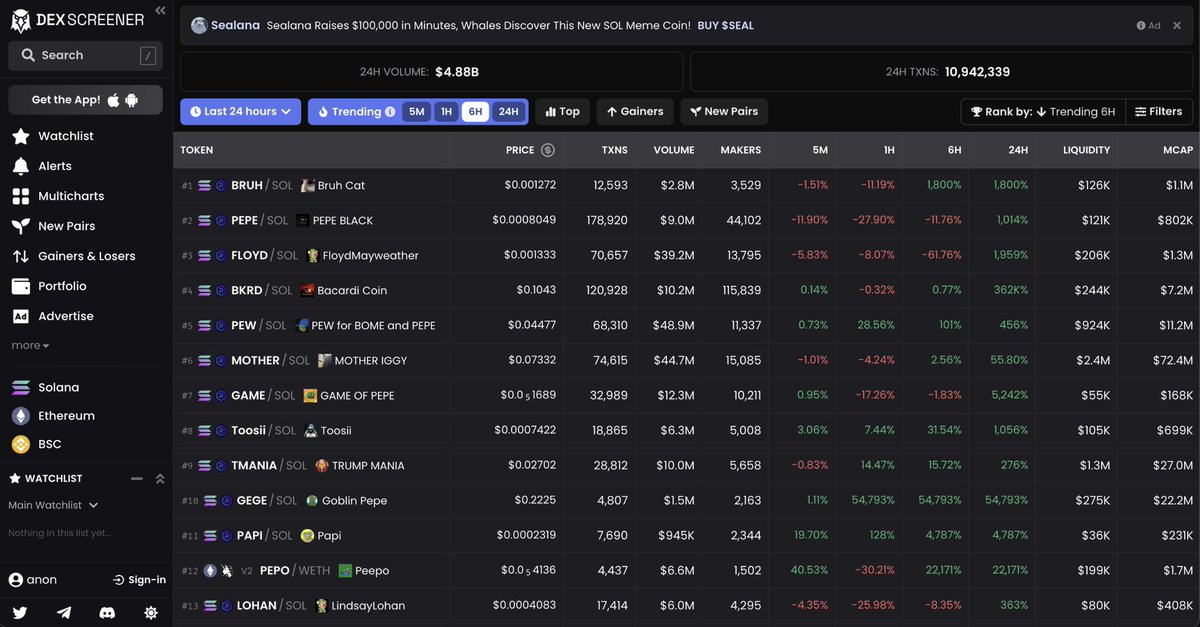Expand the 'more' sidebar menu

tap(30, 345)
